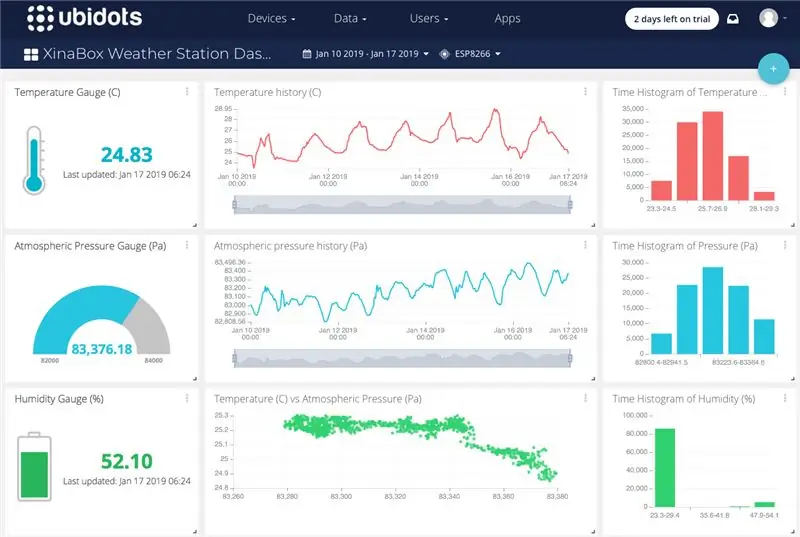The height and width of the screenshot is (537, 800).
Task: Click the 2 days left on trial button
Action: pos(671,19)
